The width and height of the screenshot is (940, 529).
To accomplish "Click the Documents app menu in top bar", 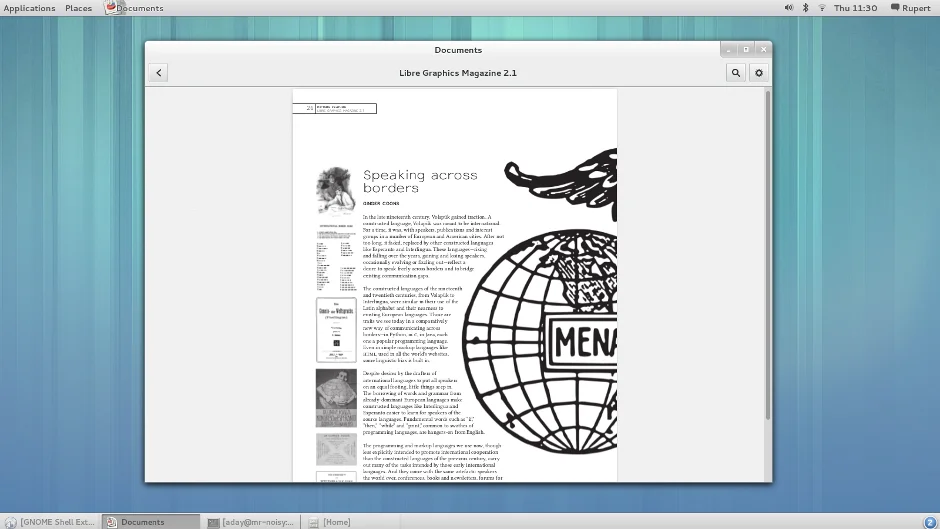I will (x=134, y=8).
